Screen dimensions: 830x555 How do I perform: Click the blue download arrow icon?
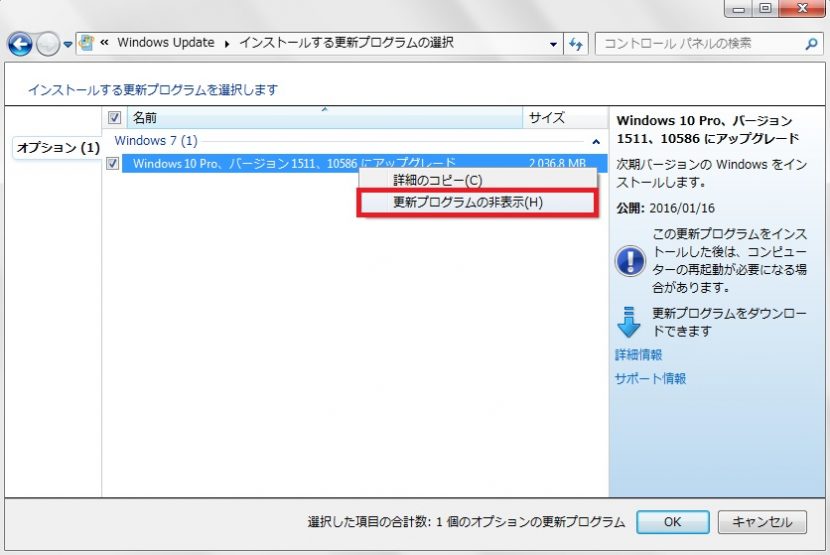(x=629, y=323)
